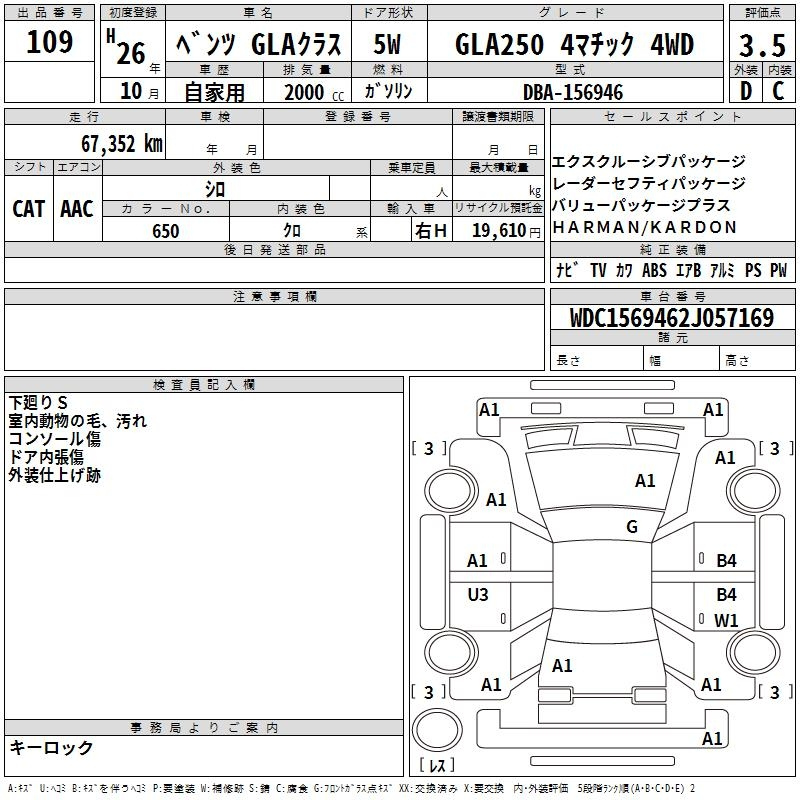
Task: Select the キーロック office notice text
Action: [52, 747]
